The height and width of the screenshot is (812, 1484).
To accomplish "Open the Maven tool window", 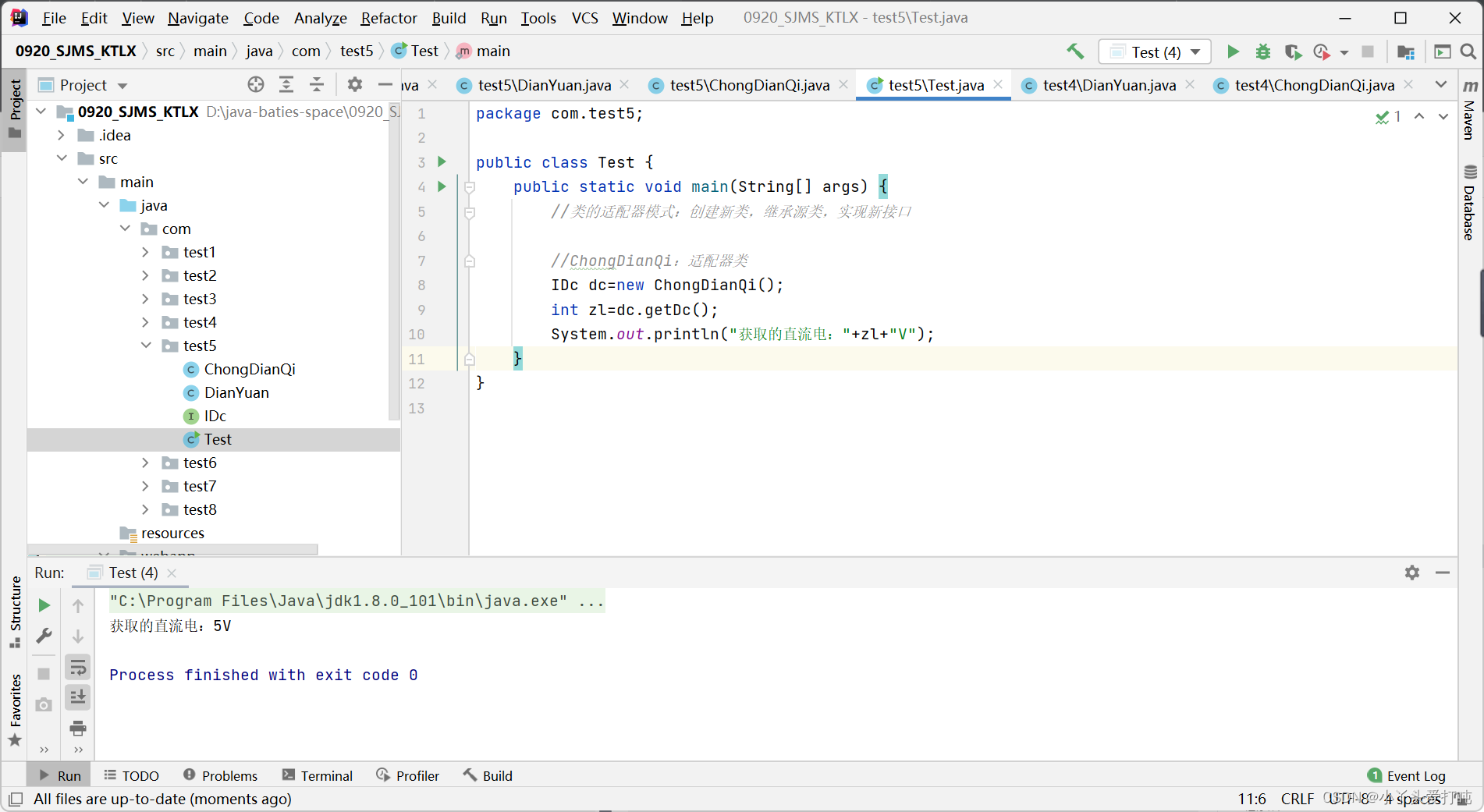I will coord(1470,109).
